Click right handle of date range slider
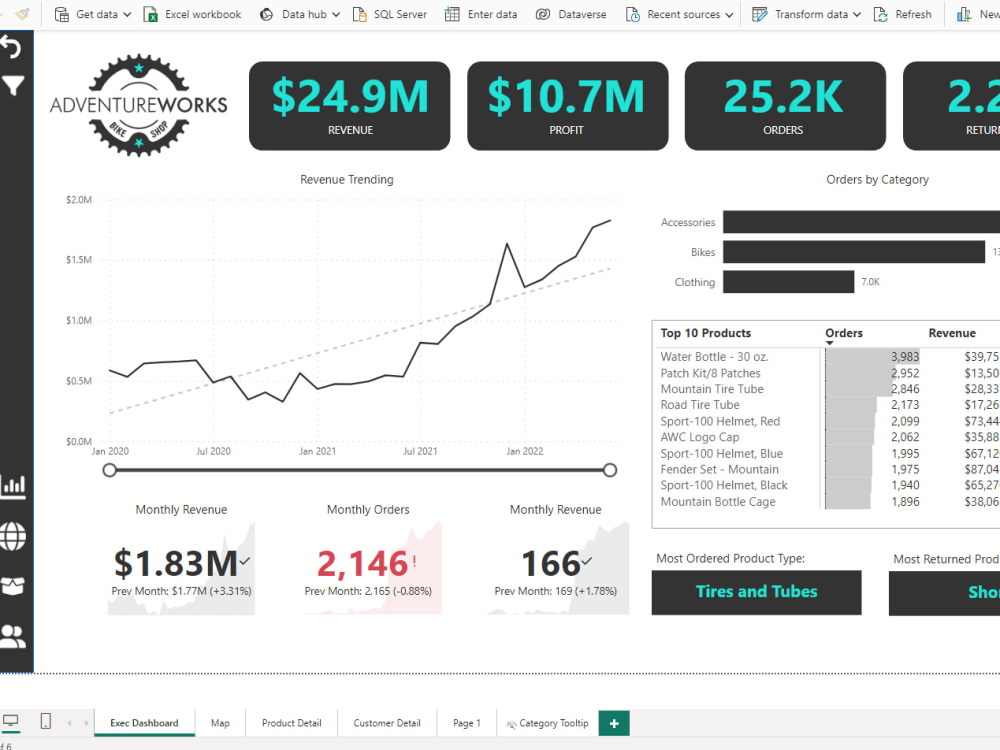 (610, 470)
